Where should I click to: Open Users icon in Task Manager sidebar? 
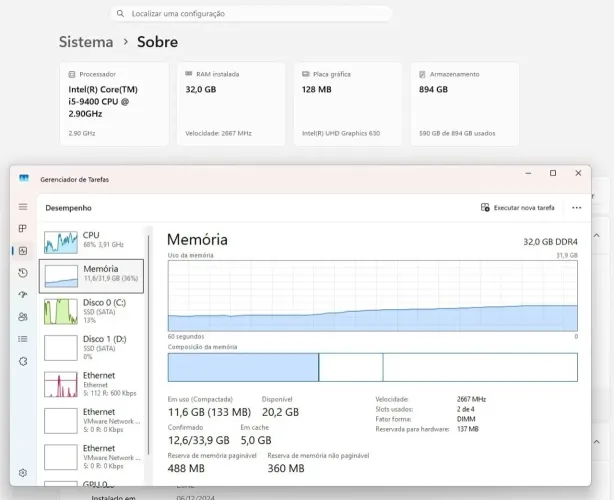[x=23, y=317]
